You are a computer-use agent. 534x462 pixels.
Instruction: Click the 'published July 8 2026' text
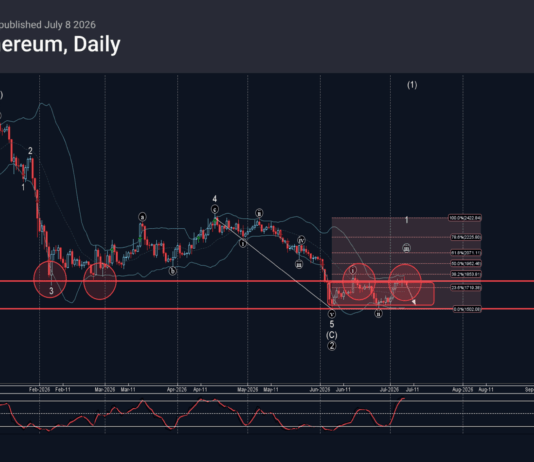(47, 25)
